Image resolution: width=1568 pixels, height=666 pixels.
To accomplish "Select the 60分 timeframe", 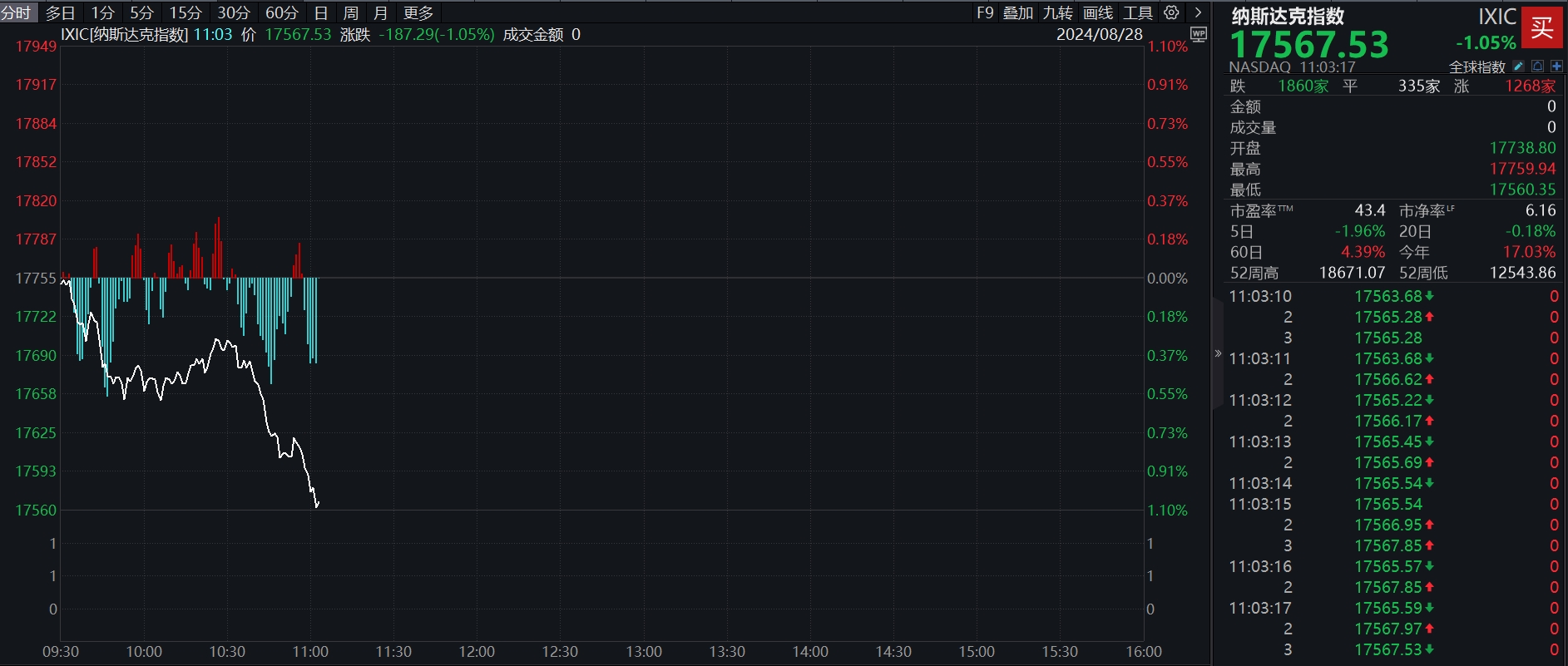I will (x=282, y=12).
